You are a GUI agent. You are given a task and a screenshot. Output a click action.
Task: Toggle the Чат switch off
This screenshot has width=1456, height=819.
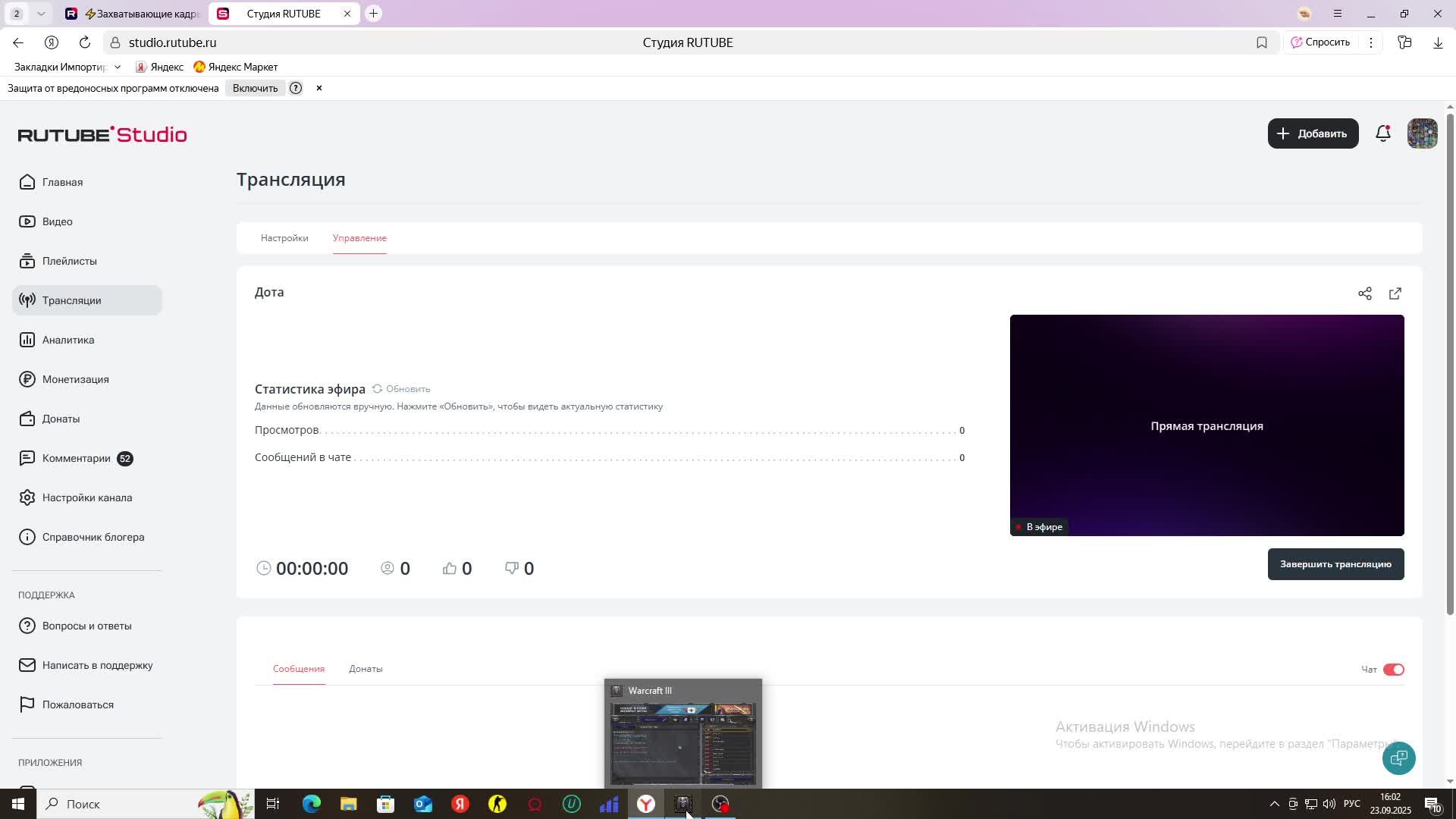[x=1393, y=670]
